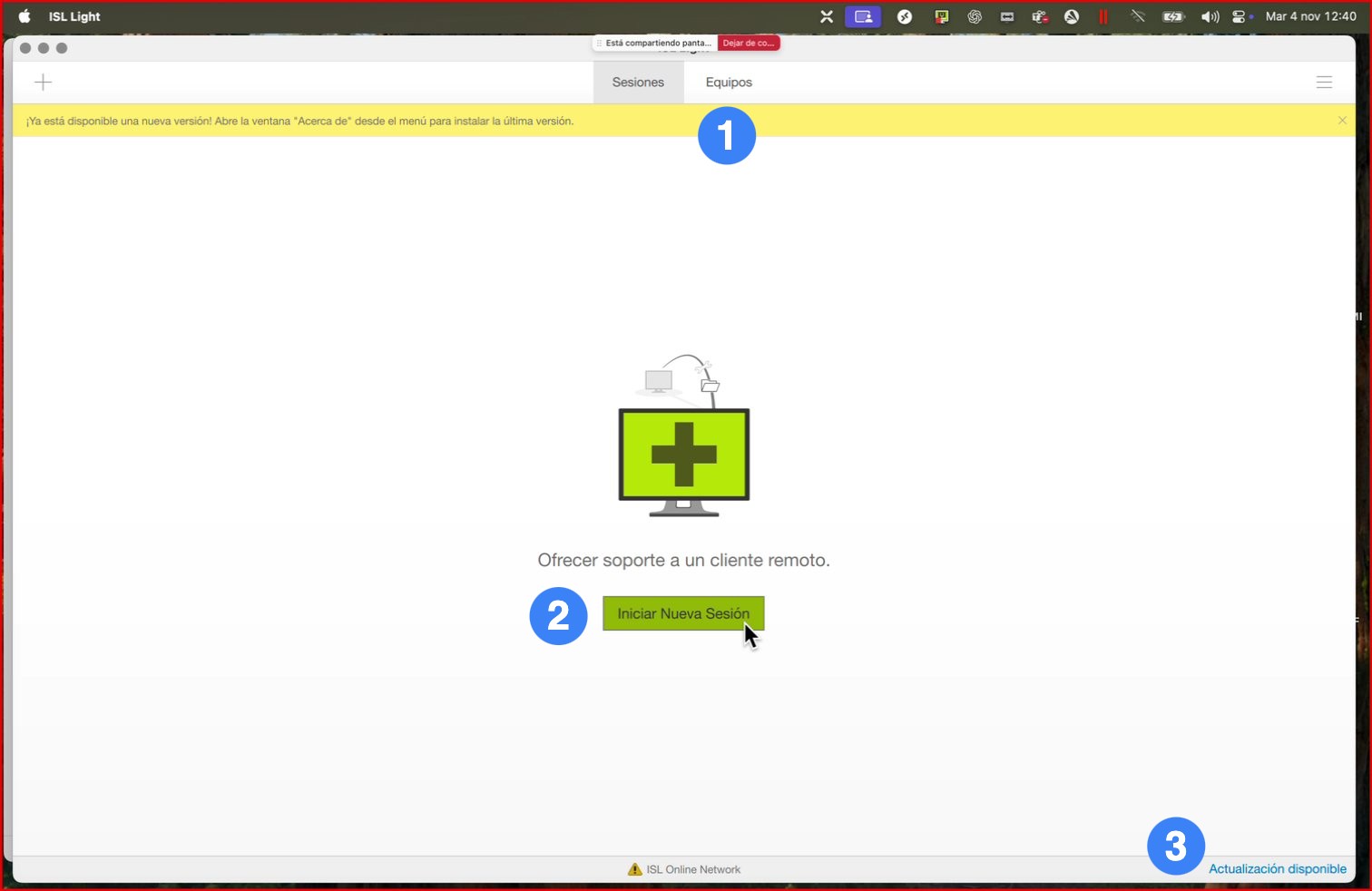1372x891 pixels.
Task: Click the red Dejar de compartir button
Action: click(x=748, y=43)
